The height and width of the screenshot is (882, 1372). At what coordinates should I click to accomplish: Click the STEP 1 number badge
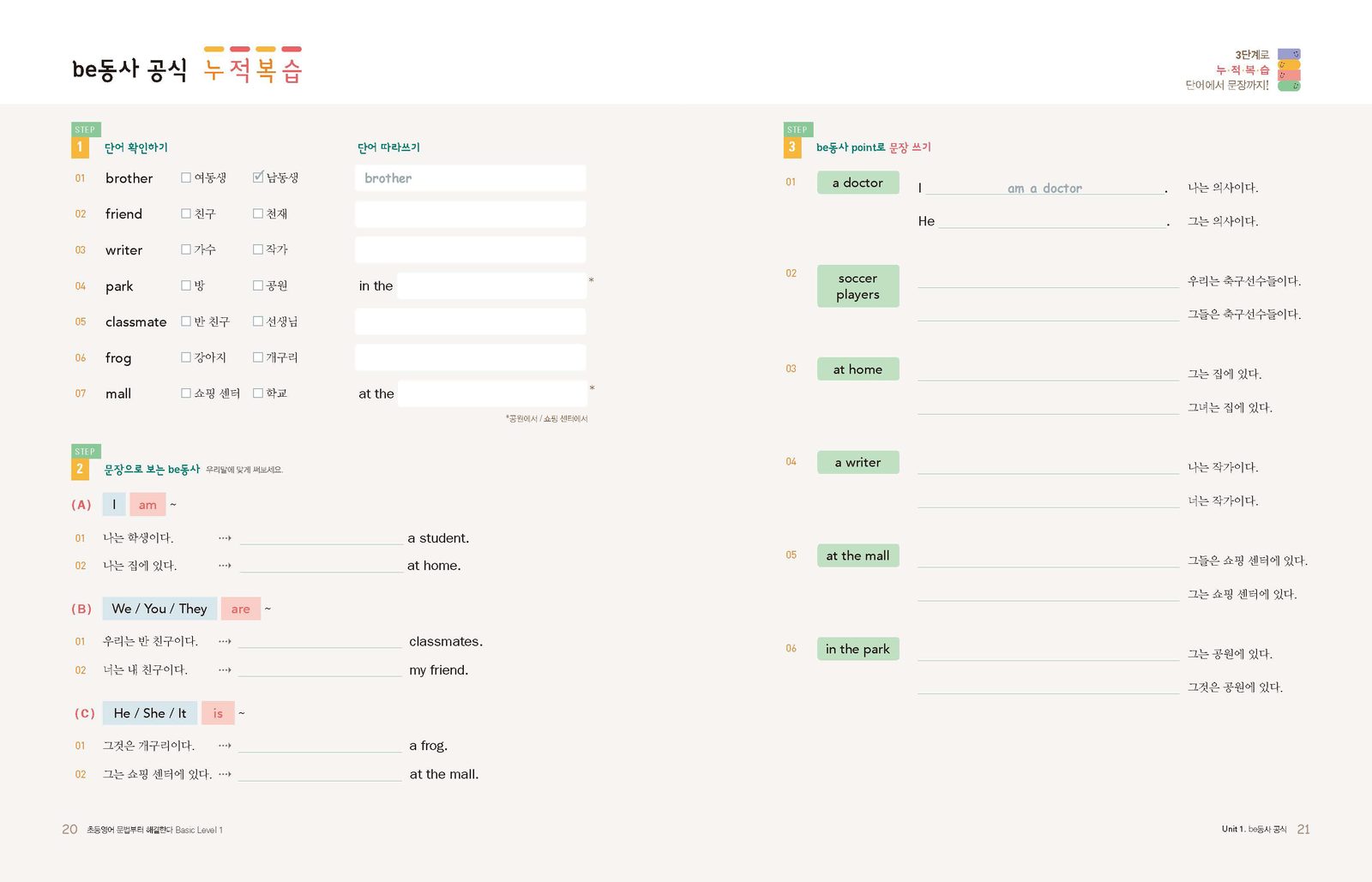click(x=80, y=147)
